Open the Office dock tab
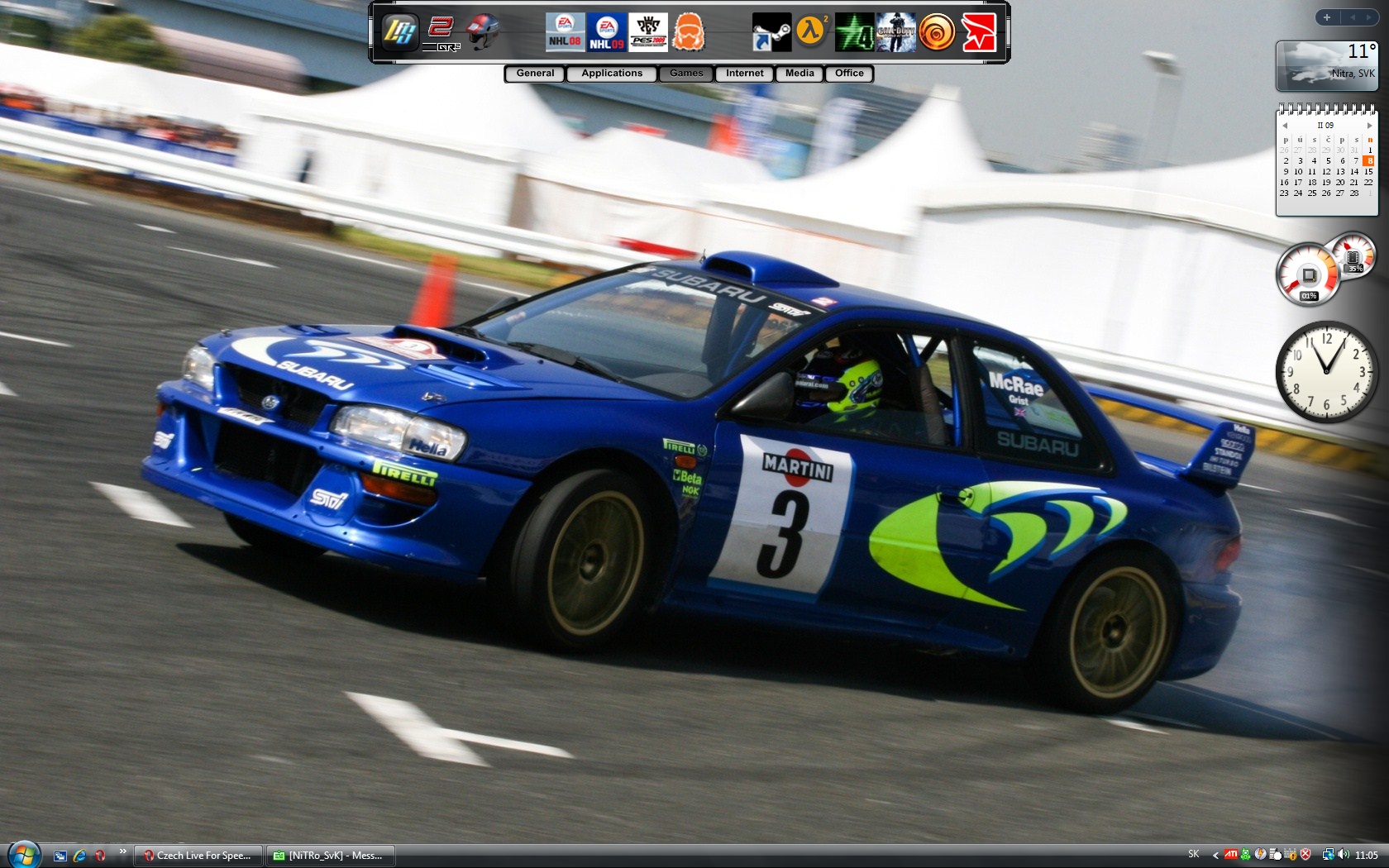1389x868 pixels. click(849, 74)
